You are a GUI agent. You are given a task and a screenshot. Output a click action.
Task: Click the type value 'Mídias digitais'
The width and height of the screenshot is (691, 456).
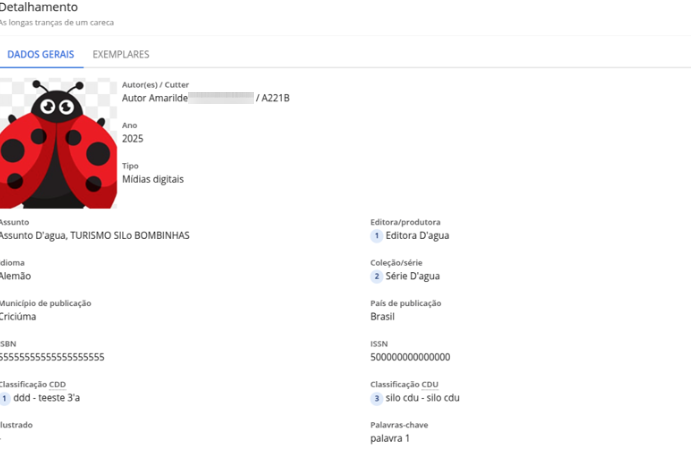coord(153,179)
